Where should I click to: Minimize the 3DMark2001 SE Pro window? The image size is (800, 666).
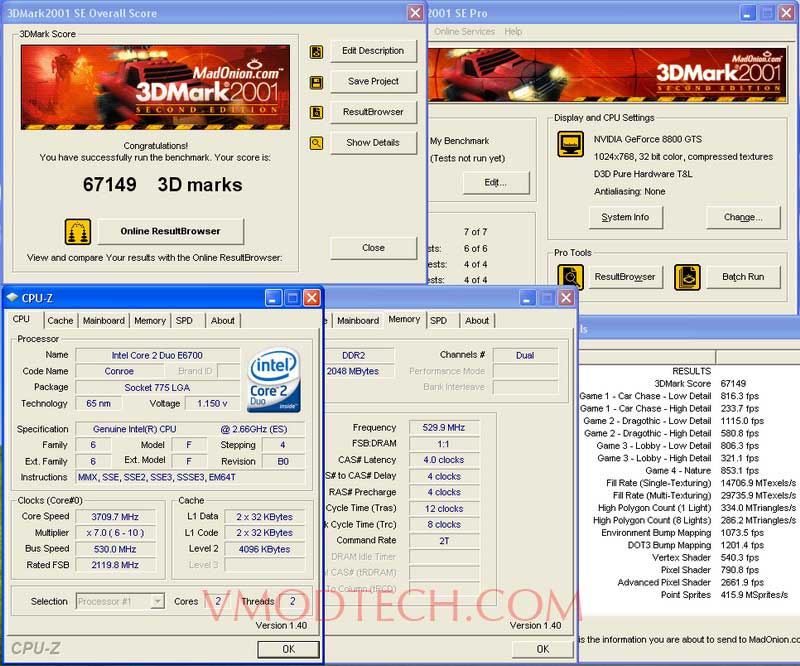point(748,13)
